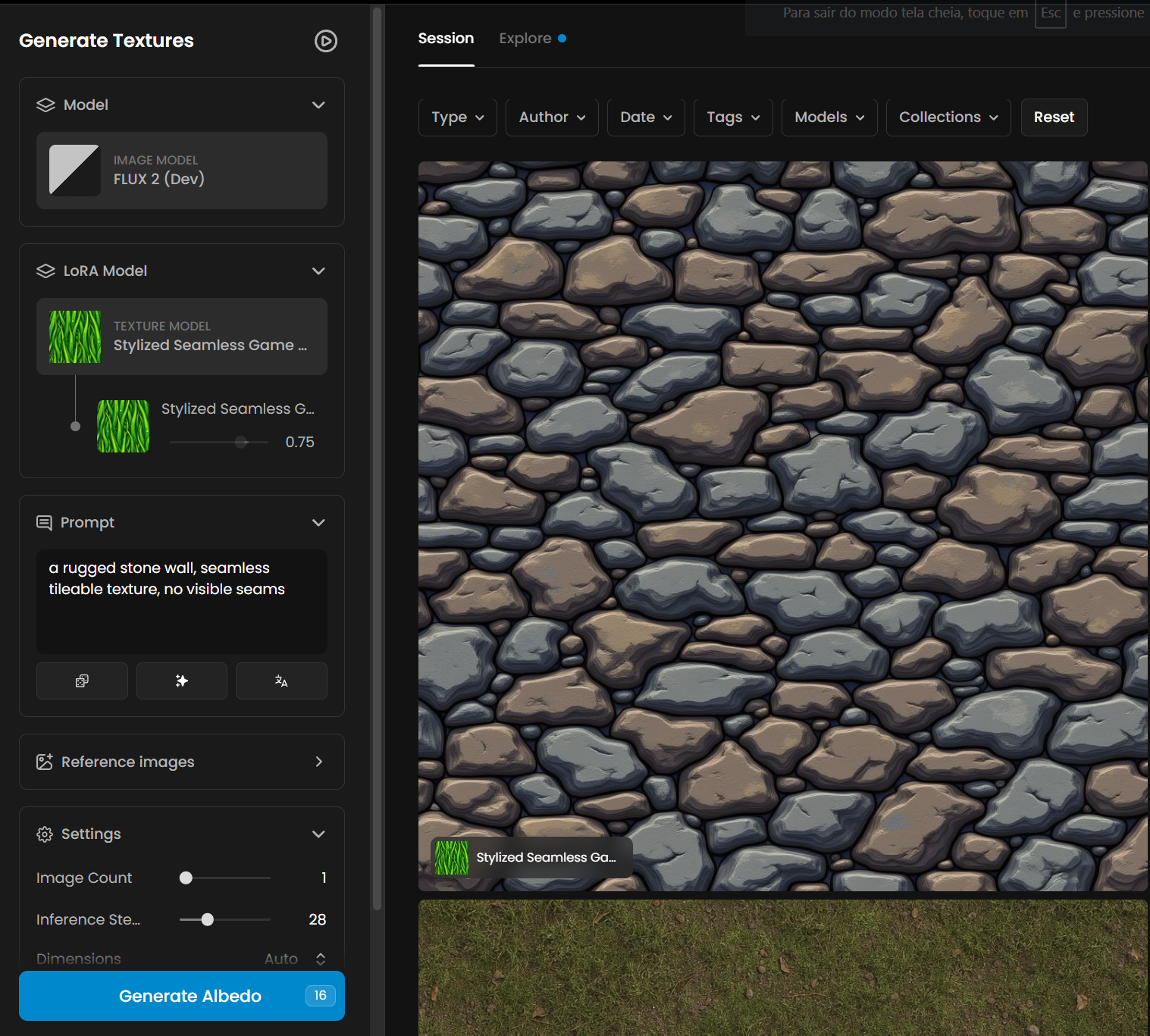
Task: Open the grass ground texture image
Action: (783, 968)
